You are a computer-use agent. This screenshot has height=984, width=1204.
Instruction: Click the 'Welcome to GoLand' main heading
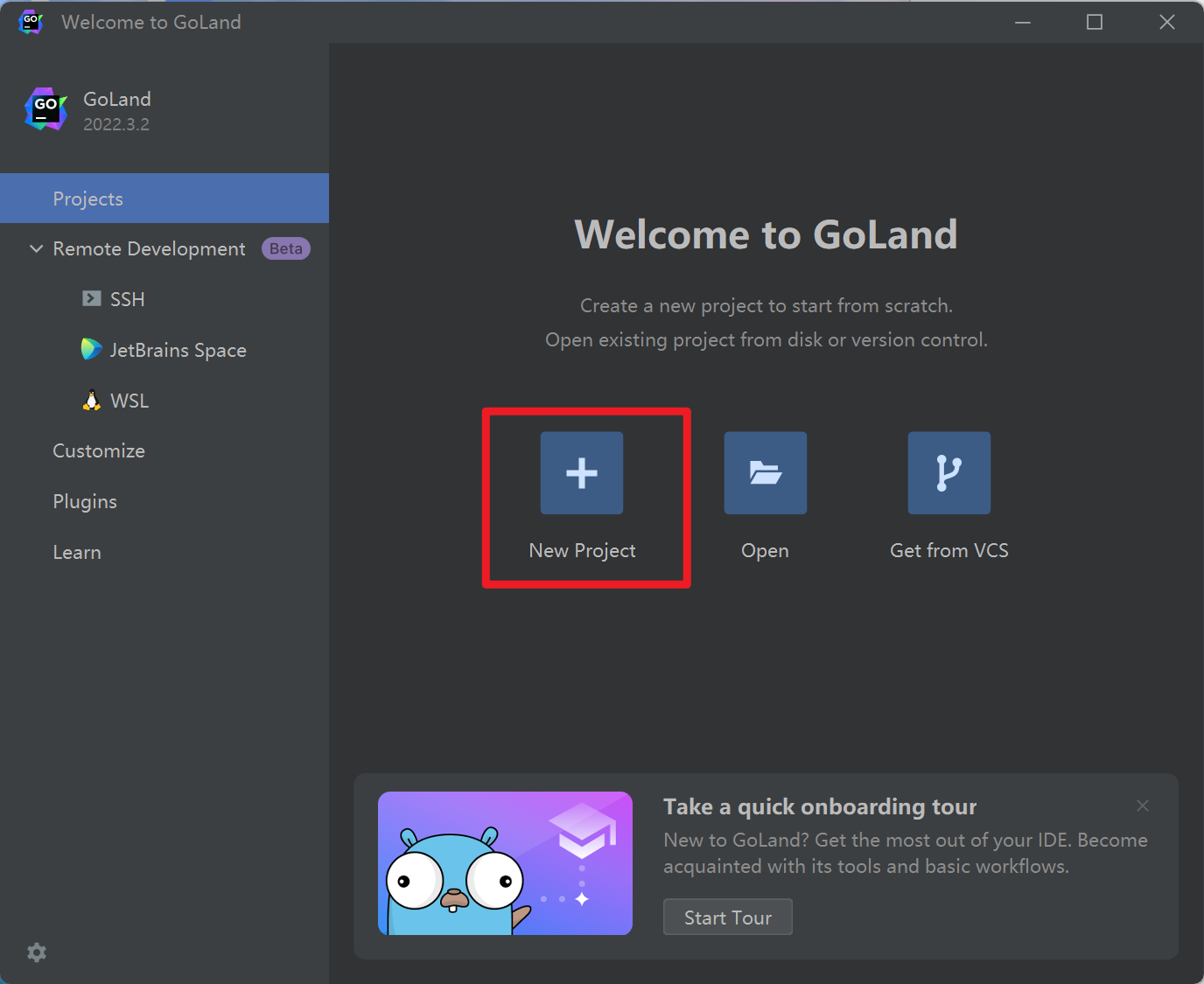(766, 234)
